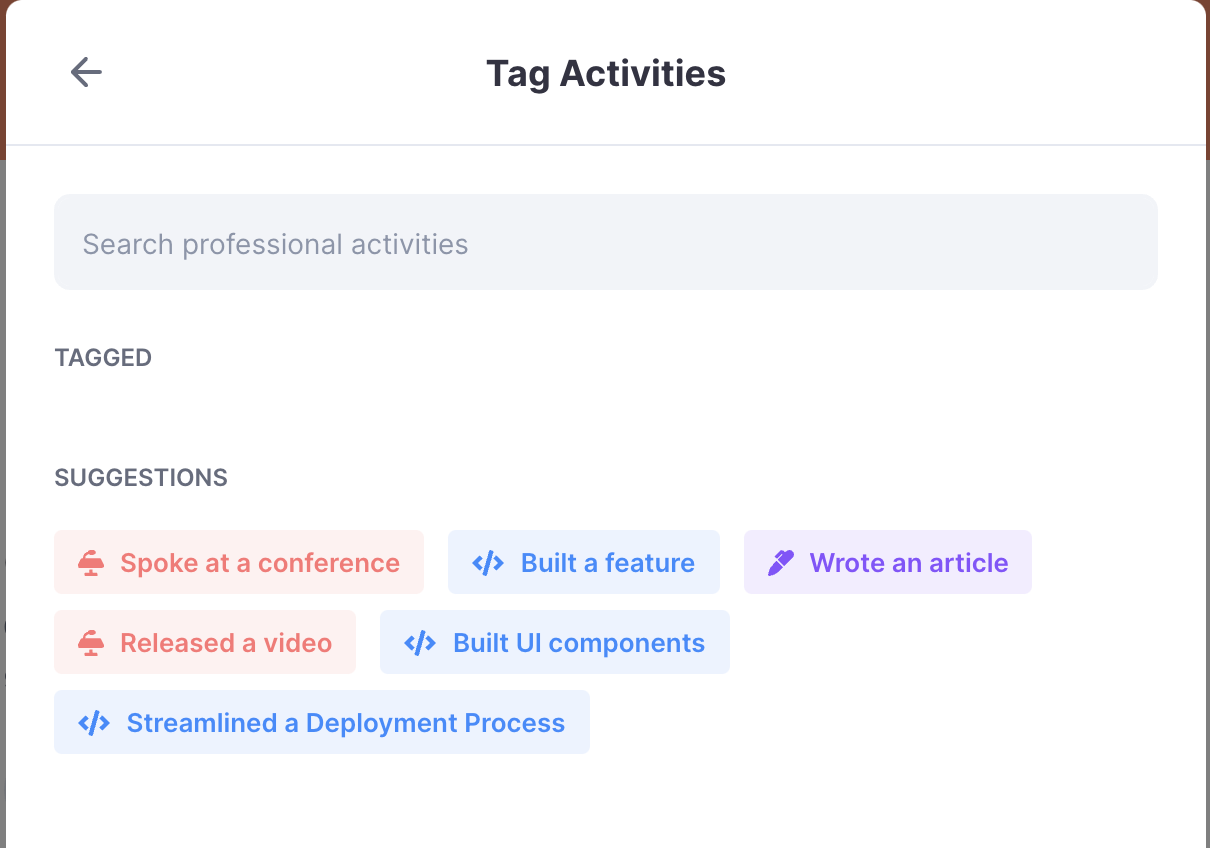Click the "Spoke at a conference" text label
This screenshot has width=1210, height=848.
click(260, 562)
